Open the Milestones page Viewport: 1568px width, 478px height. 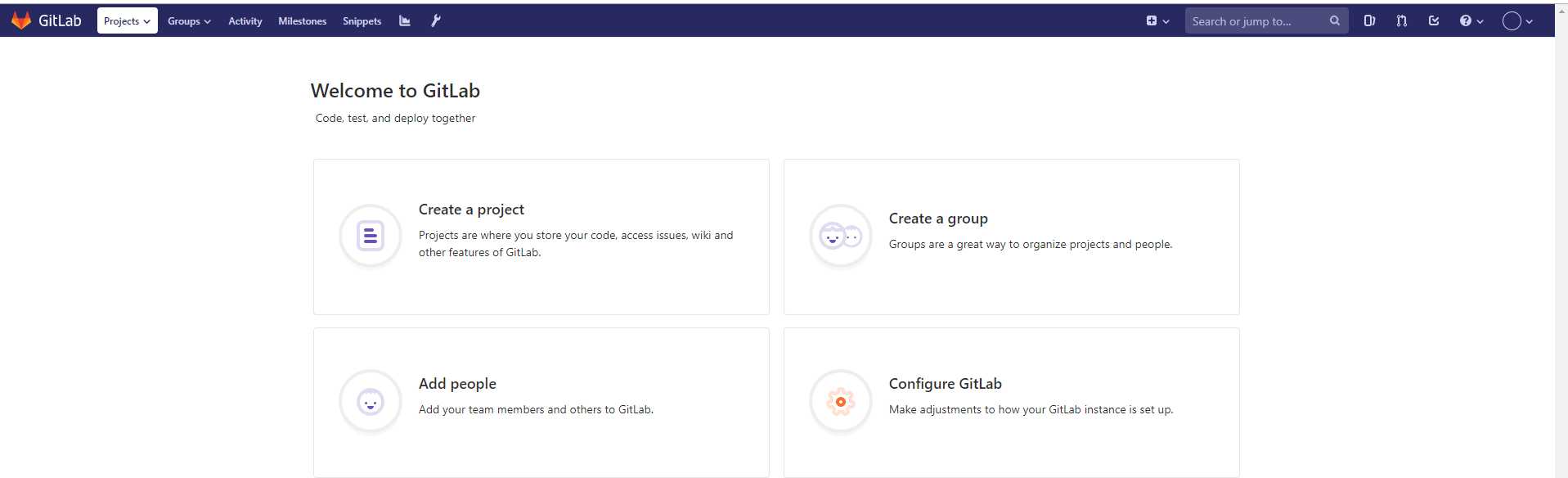[x=302, y=21]
